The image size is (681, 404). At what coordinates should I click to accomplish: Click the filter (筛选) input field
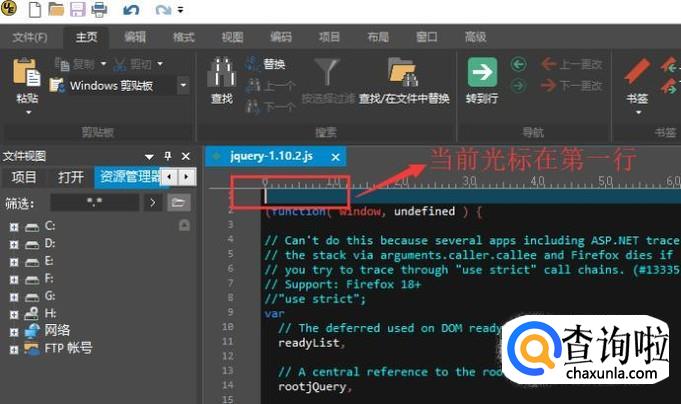(95, 202)
